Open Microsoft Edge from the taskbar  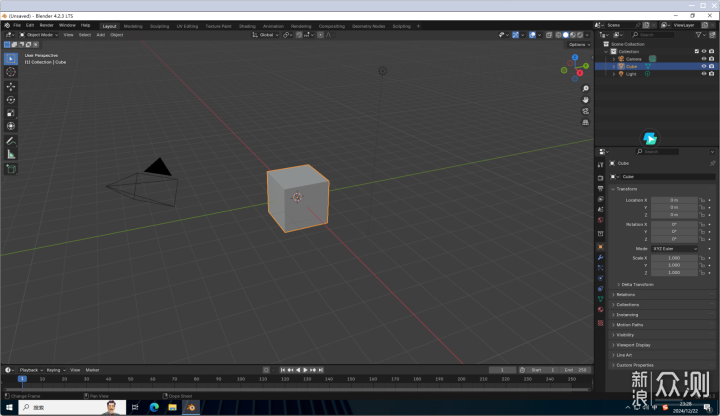pyautogui.click(x=154, y=407)
